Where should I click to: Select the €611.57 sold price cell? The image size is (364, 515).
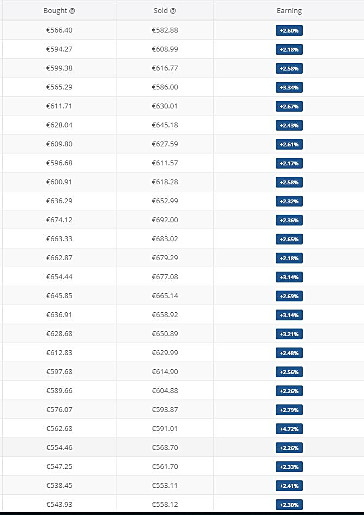pos(165,163)
